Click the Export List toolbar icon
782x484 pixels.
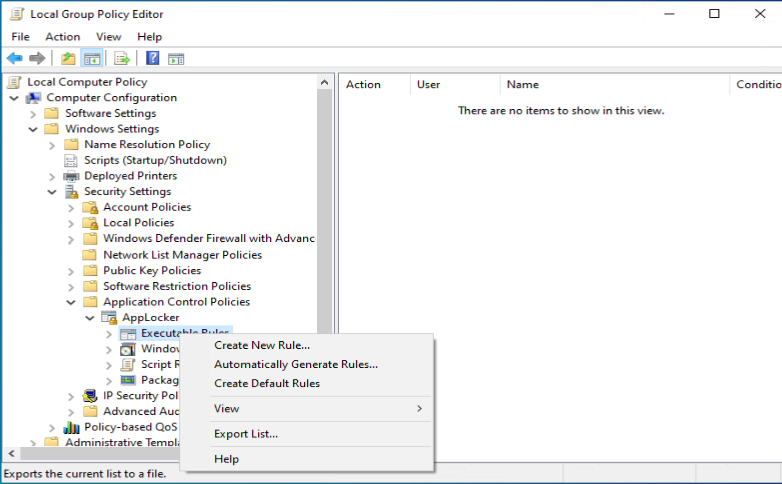click(122, 58)
